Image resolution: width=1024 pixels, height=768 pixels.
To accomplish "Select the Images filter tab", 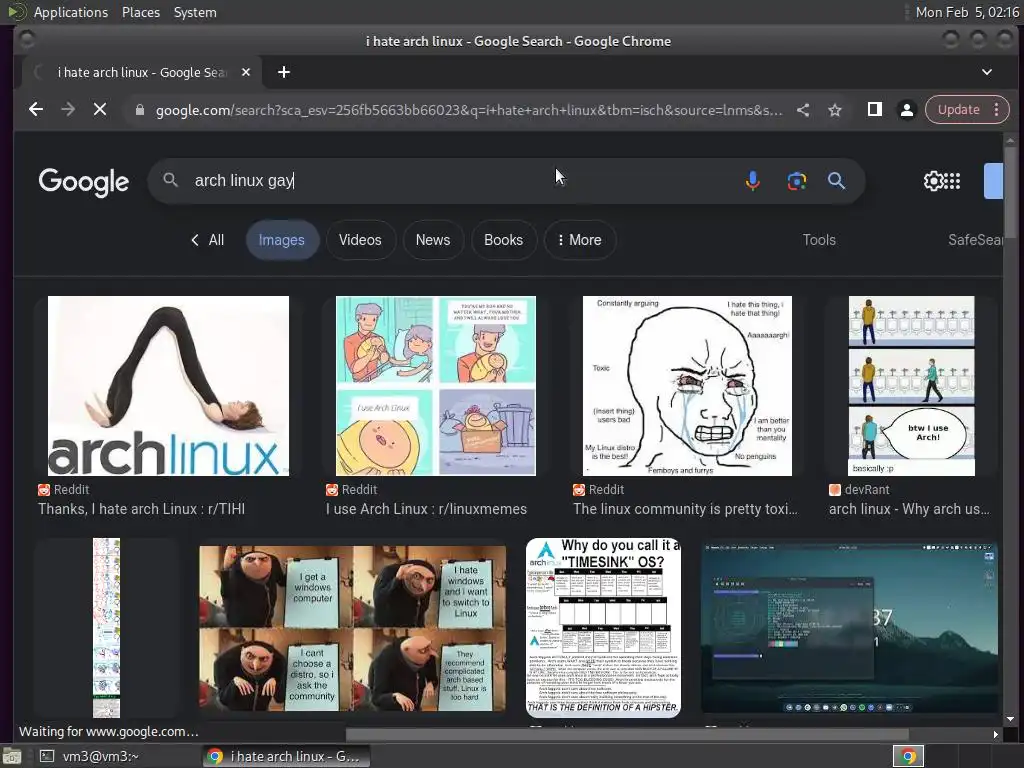I will tap(281, 240).
